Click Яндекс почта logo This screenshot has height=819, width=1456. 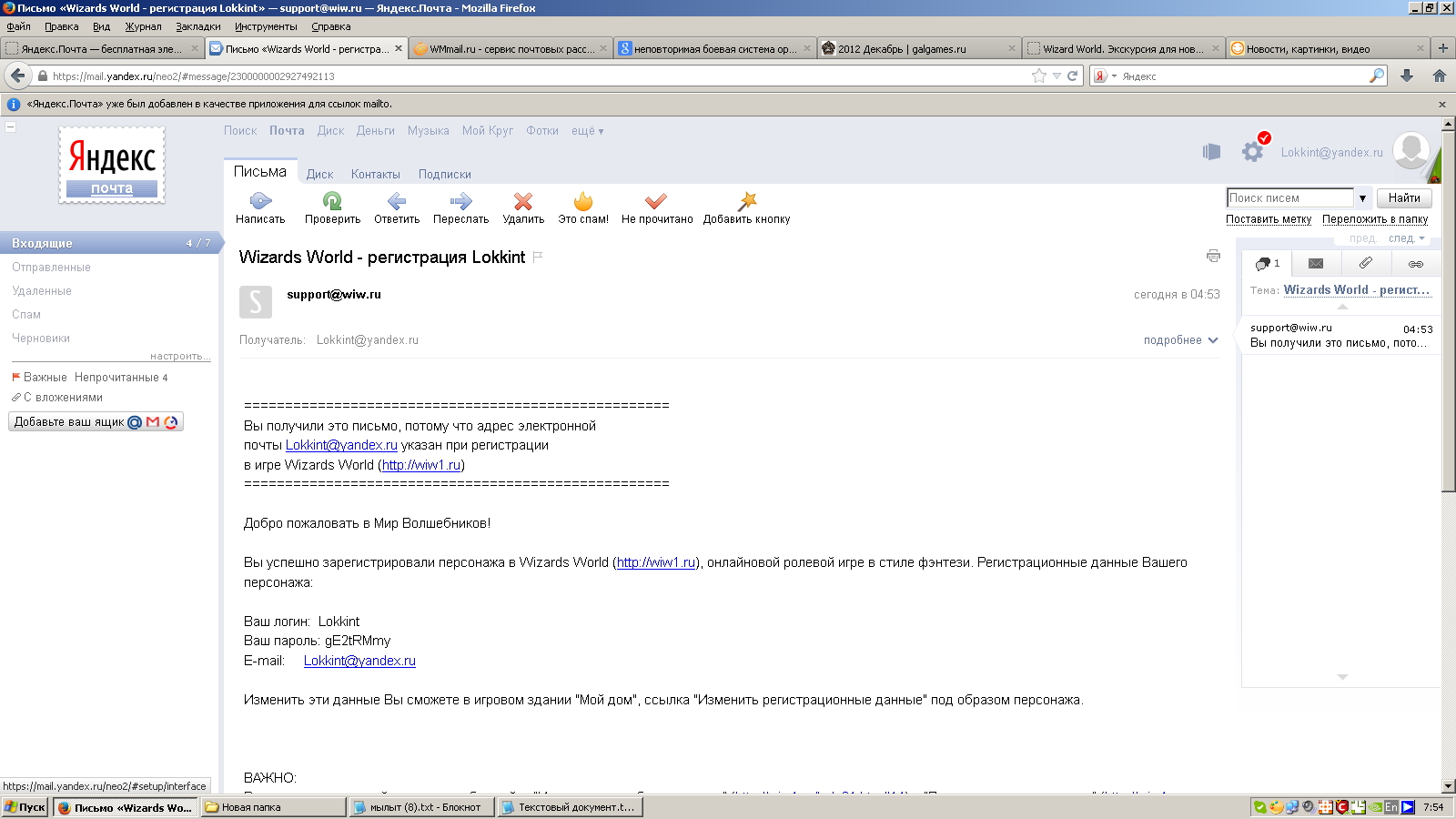pos(112,165)
